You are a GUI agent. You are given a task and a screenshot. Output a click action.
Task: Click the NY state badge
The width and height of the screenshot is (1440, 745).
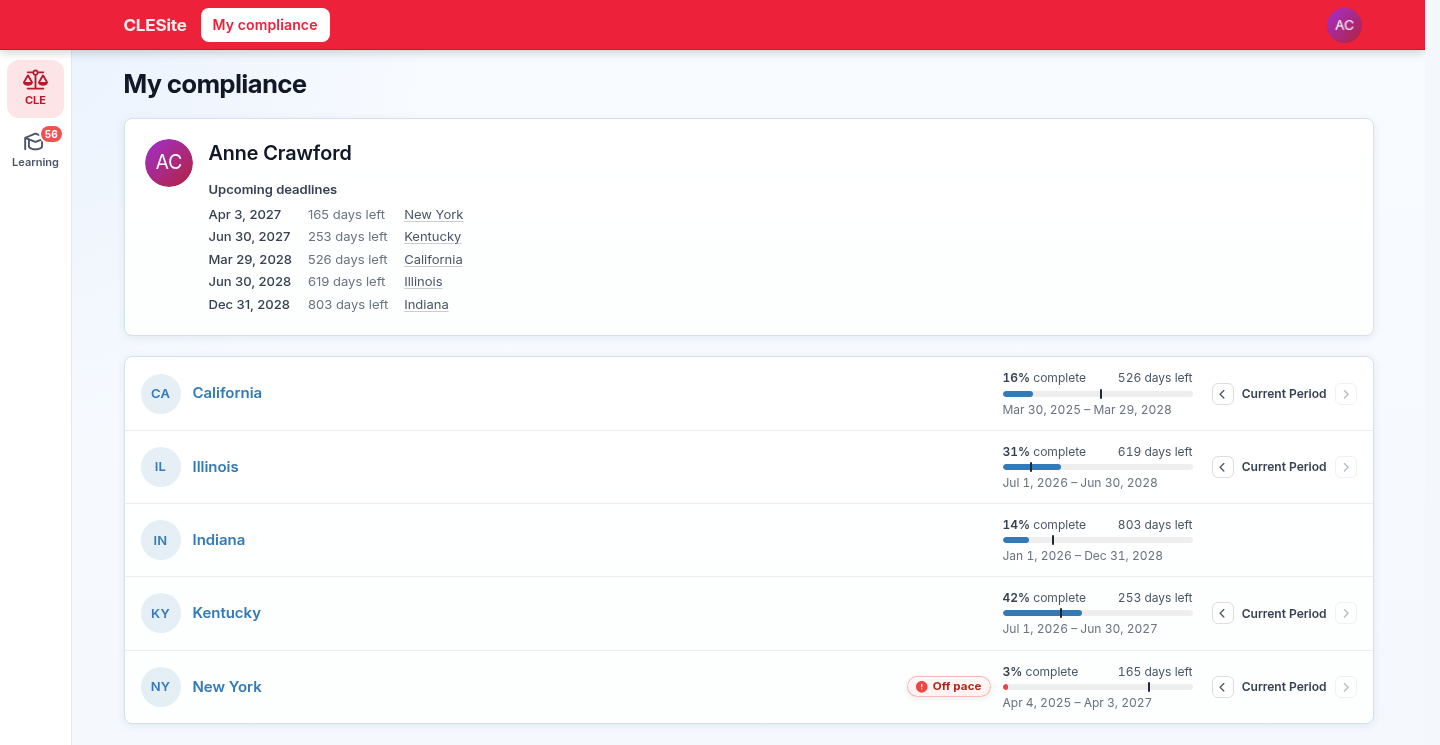[161, 687]
